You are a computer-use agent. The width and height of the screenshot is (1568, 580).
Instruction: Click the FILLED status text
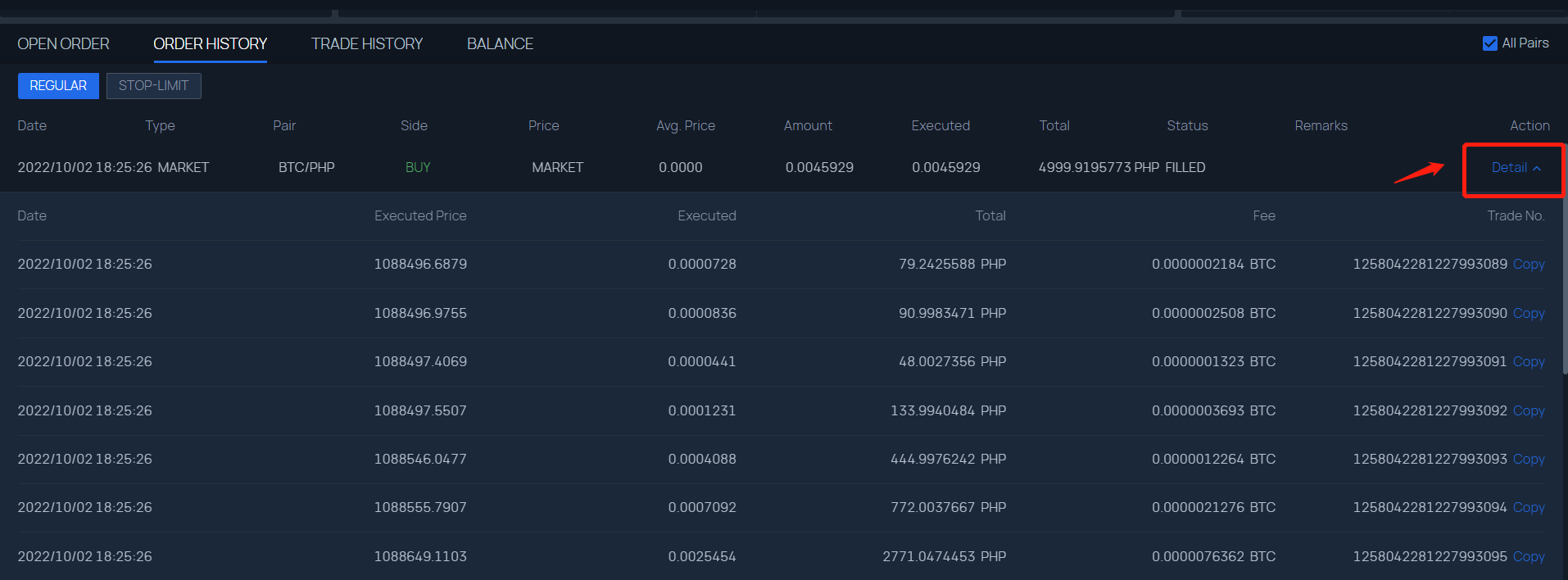click(x=1185, y=167)
